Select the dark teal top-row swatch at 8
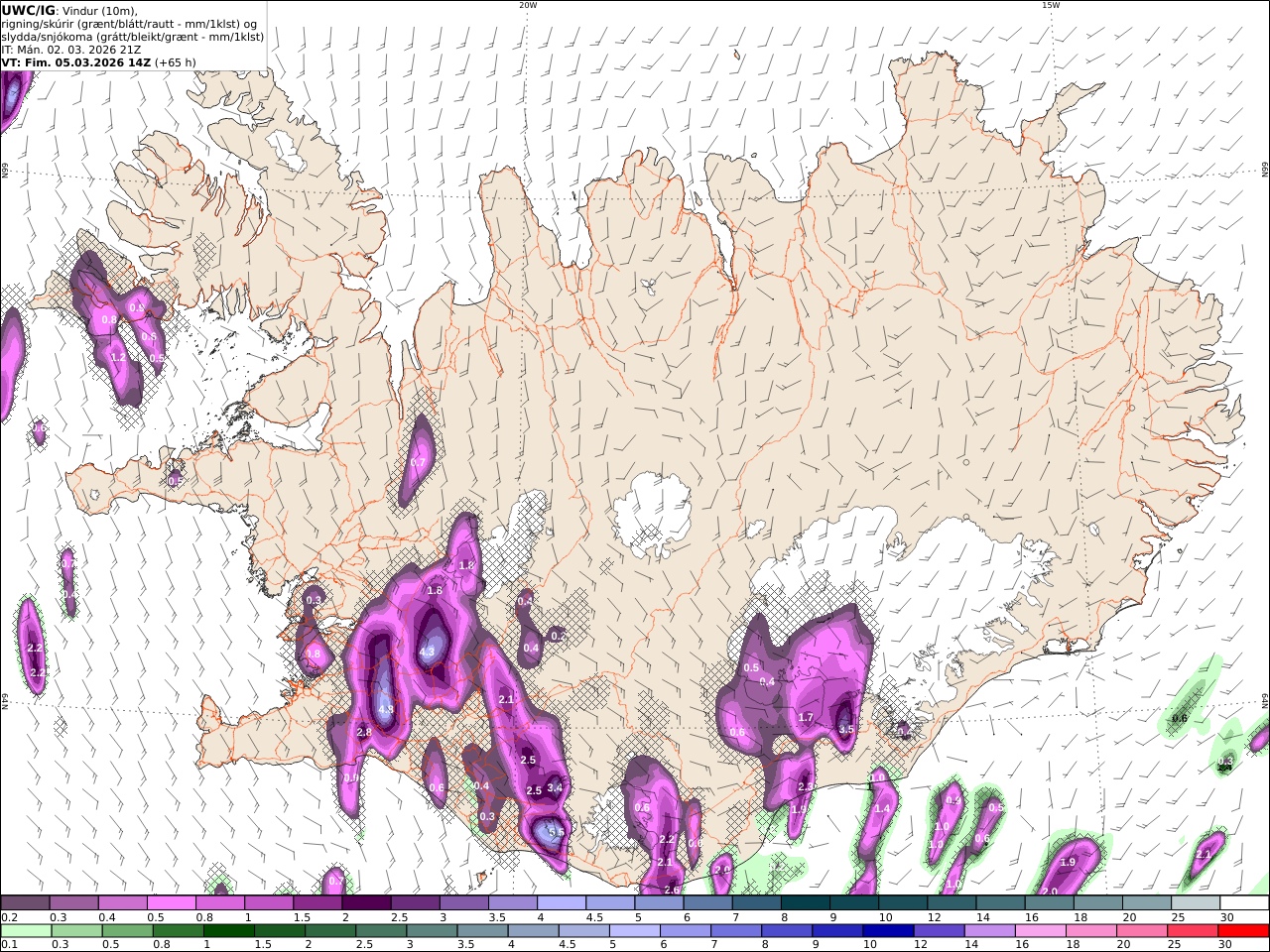 (x=805, y=903)
